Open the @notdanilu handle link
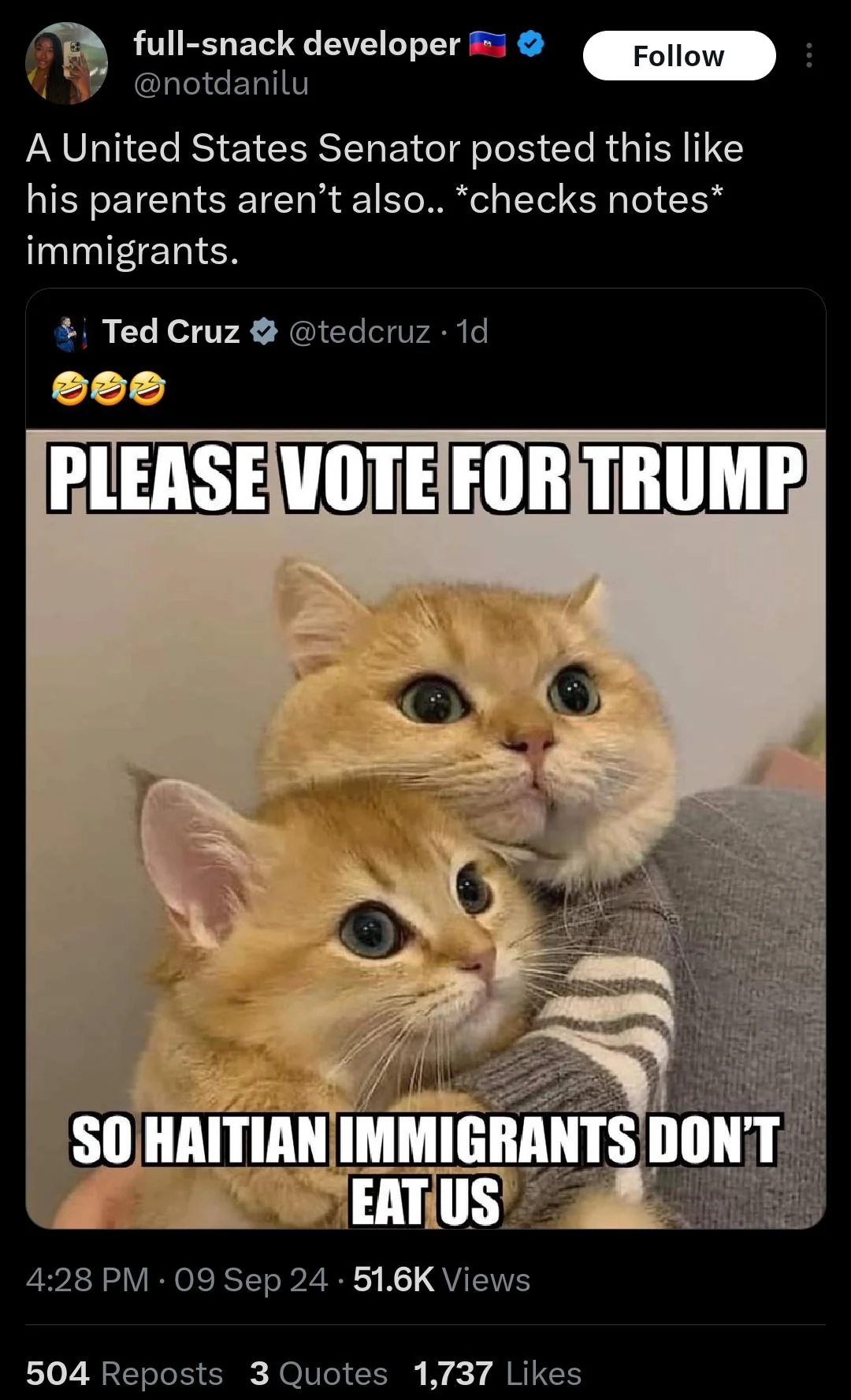The height and width of the screenshot is (1400, 851). coord(221,83)
